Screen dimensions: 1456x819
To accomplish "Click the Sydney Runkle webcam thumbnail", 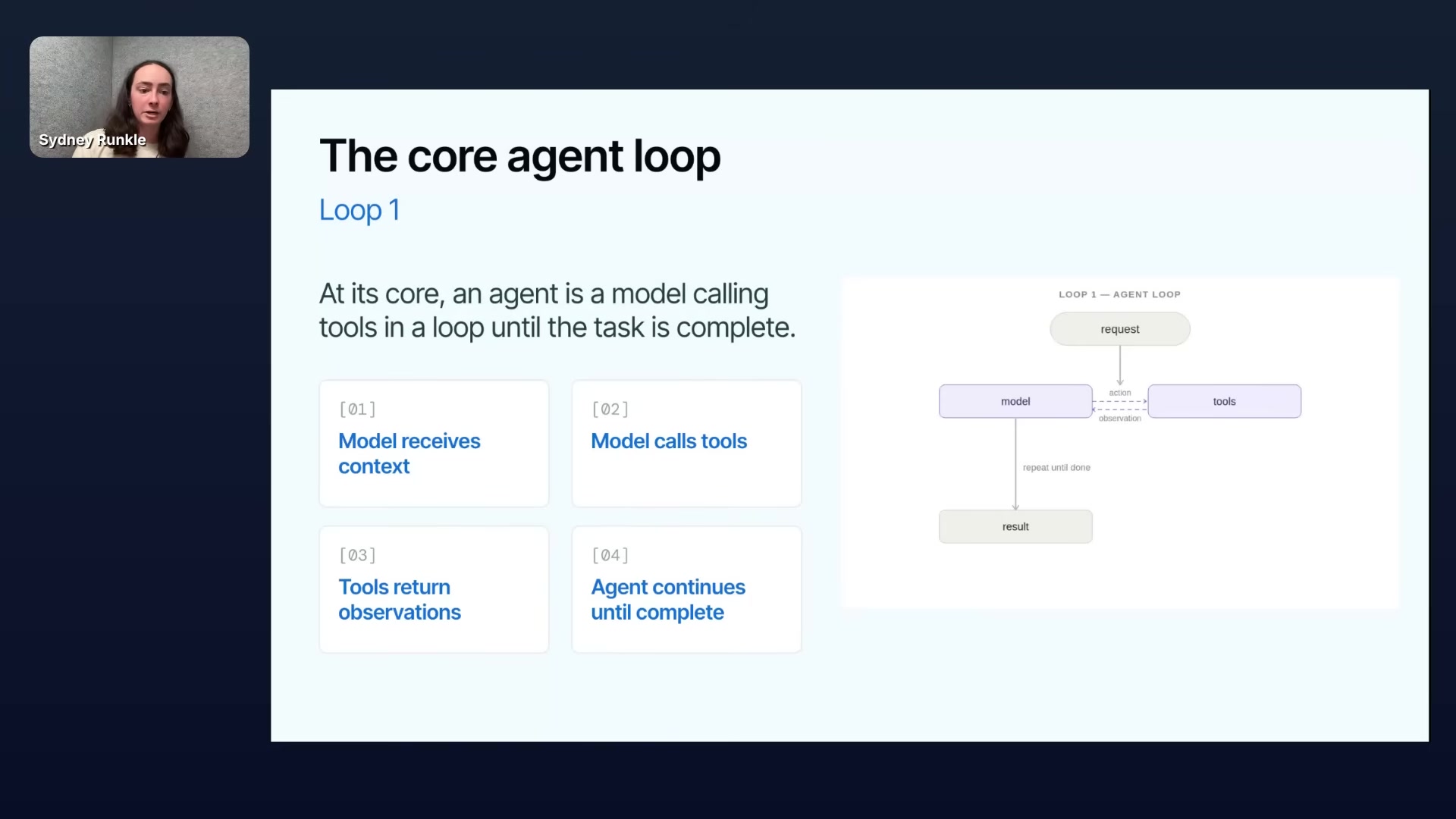I will point(140,97).
